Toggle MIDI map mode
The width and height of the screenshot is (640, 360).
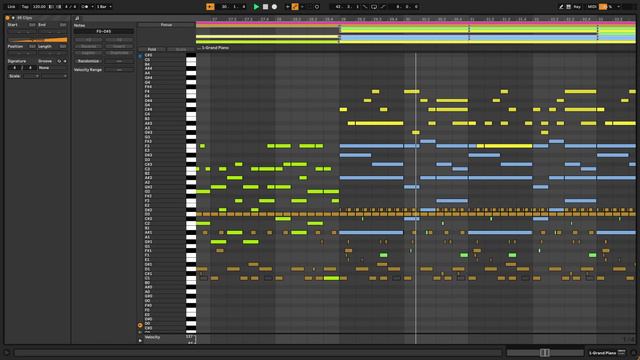click(592, 7)
